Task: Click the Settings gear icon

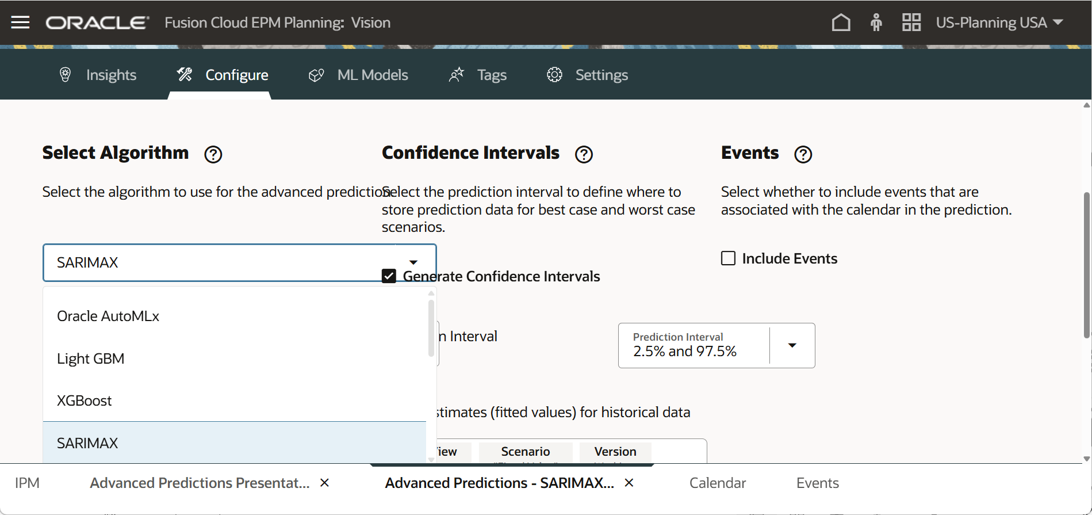Action: [x=554, y=75]
